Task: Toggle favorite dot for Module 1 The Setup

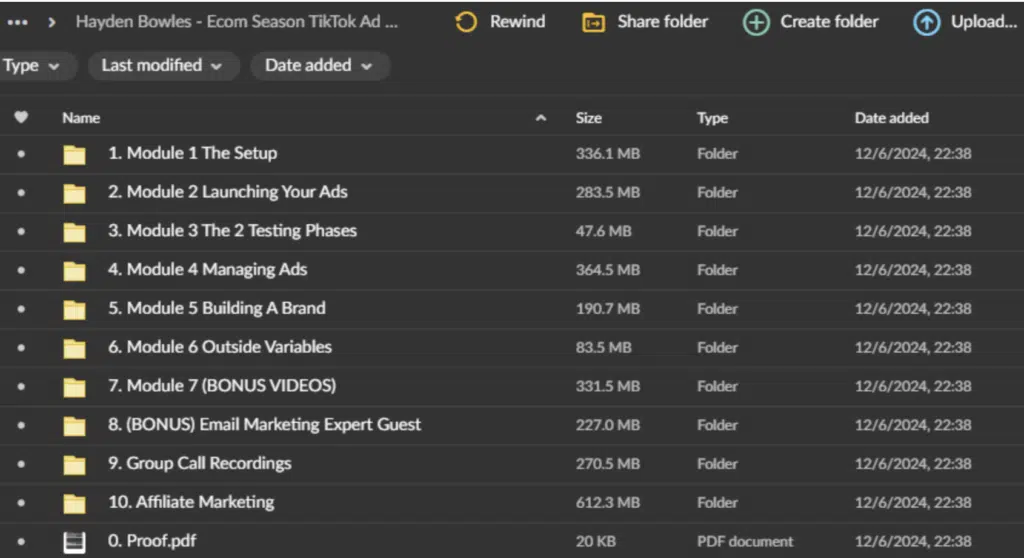Action: click(x=21, y=154)
